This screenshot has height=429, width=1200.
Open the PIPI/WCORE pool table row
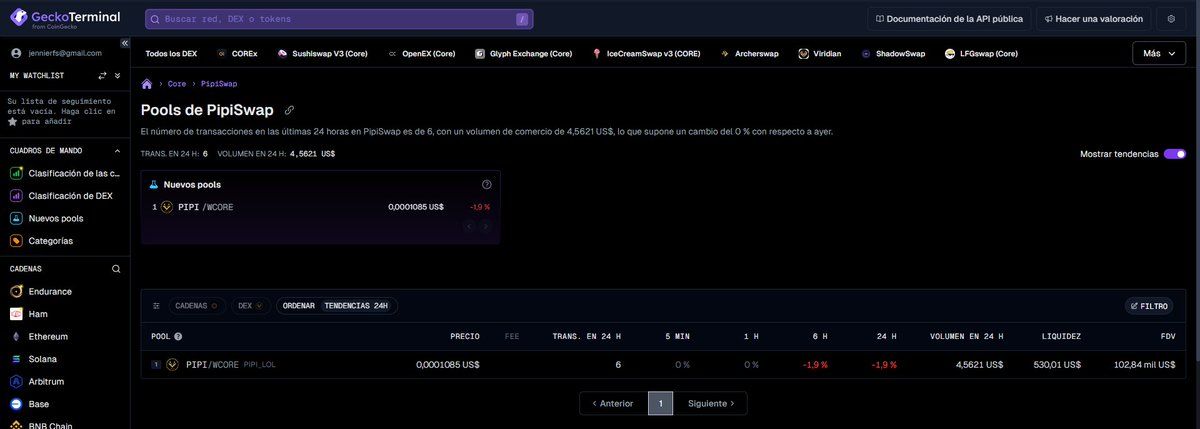click(x=664, y=365)
